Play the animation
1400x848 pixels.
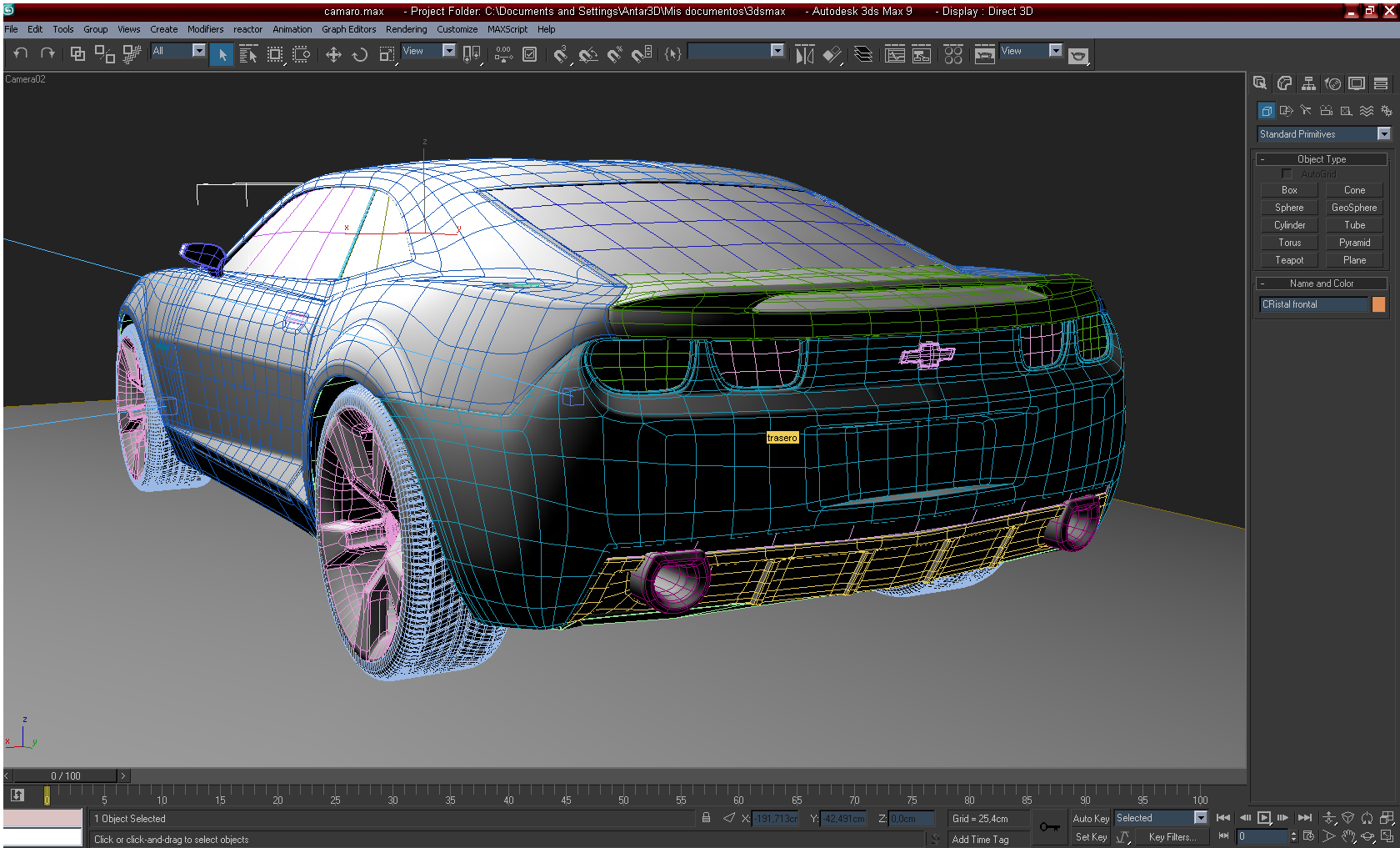point(1264,818)
